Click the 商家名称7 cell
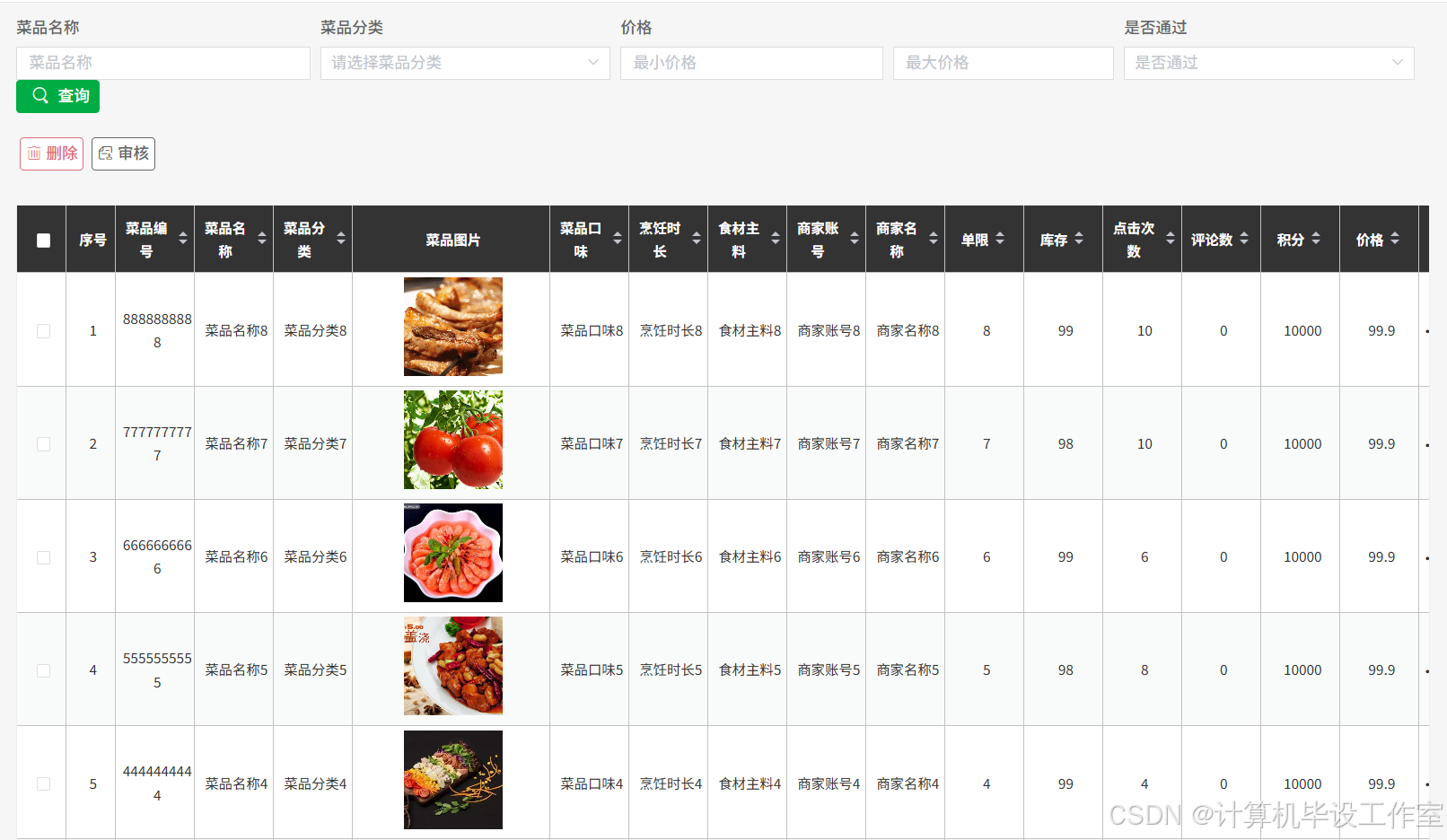1447x840 pixels. coord(908,444)
